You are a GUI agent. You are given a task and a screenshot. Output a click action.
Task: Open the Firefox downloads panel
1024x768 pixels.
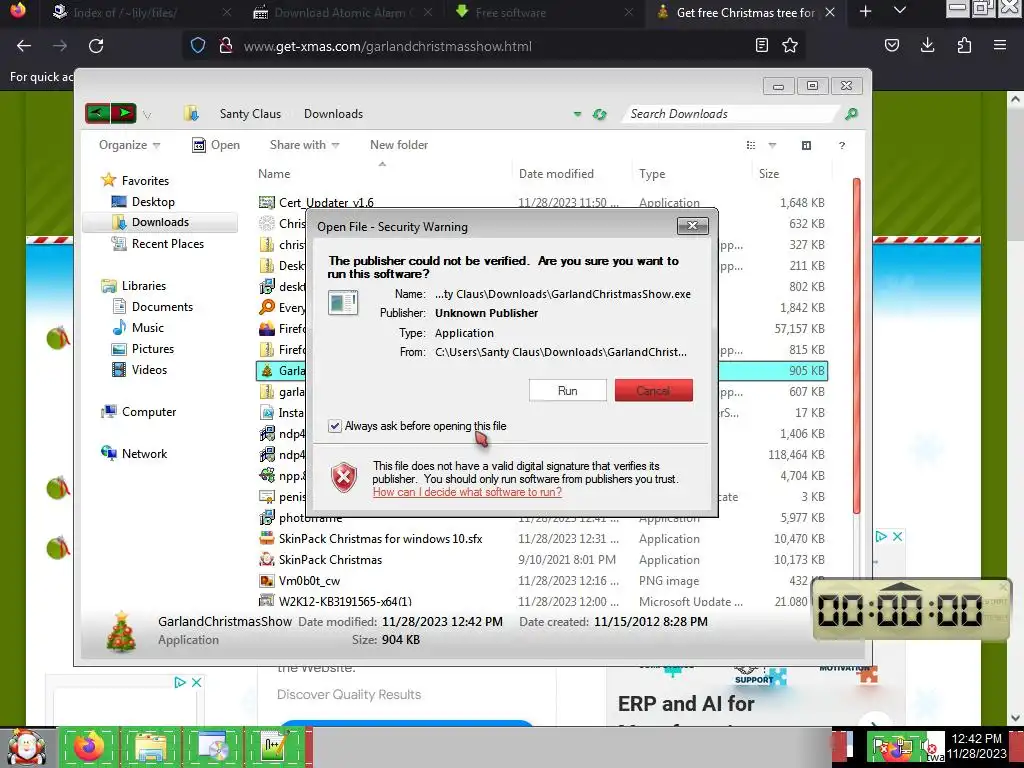pyautogui.click(x=927, y=45)
